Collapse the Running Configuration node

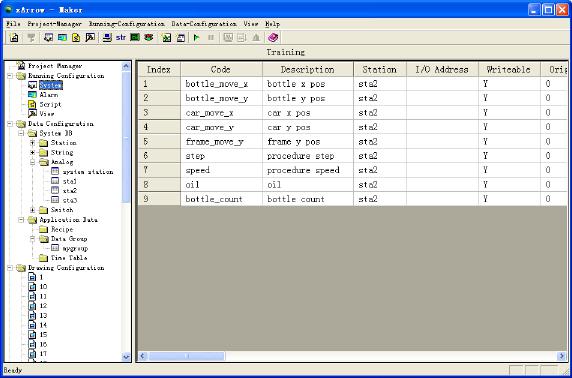[x=10, y=76]
